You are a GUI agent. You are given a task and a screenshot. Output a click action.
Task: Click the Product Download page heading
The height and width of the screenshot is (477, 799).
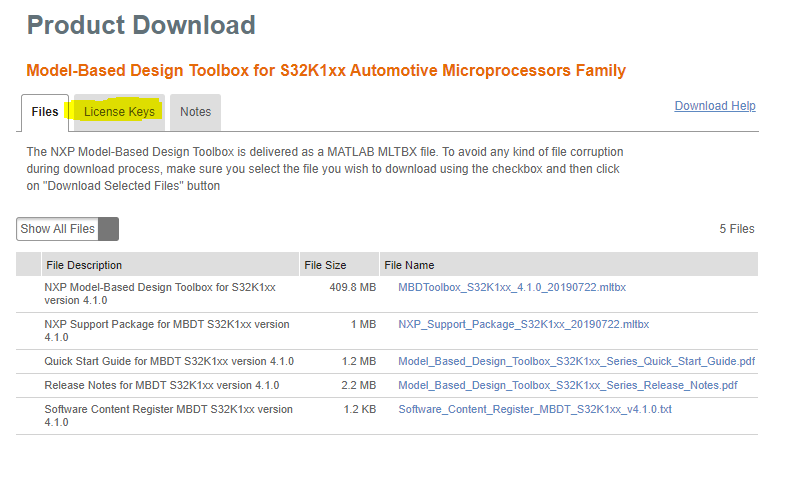pos(141,25)
